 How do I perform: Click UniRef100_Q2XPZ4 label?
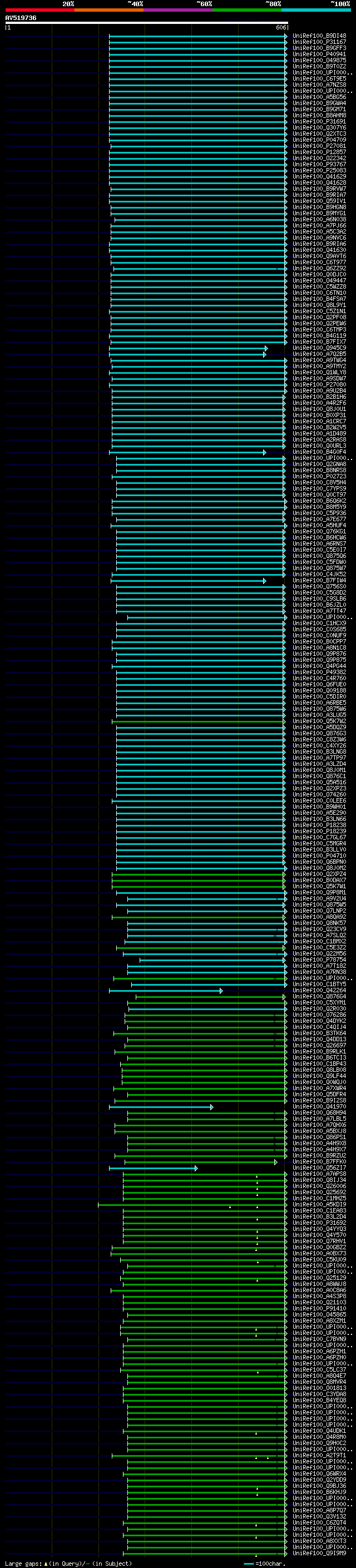(319, 874)
